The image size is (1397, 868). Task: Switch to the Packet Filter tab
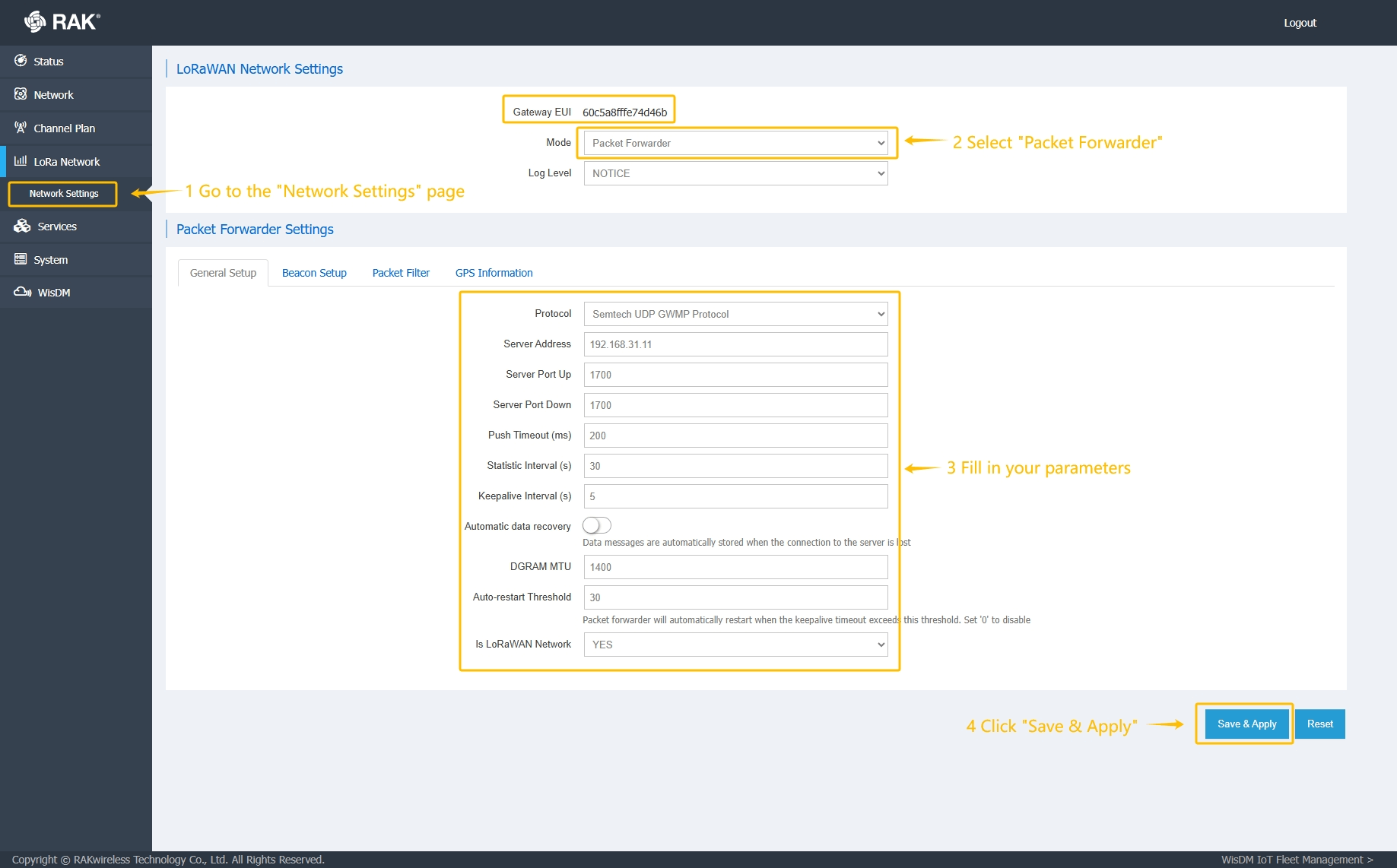coord(401,273)
